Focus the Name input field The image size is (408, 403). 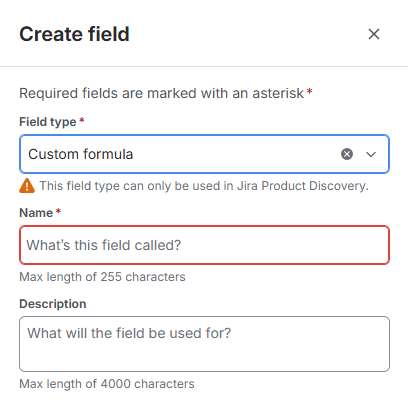[204, 245]
